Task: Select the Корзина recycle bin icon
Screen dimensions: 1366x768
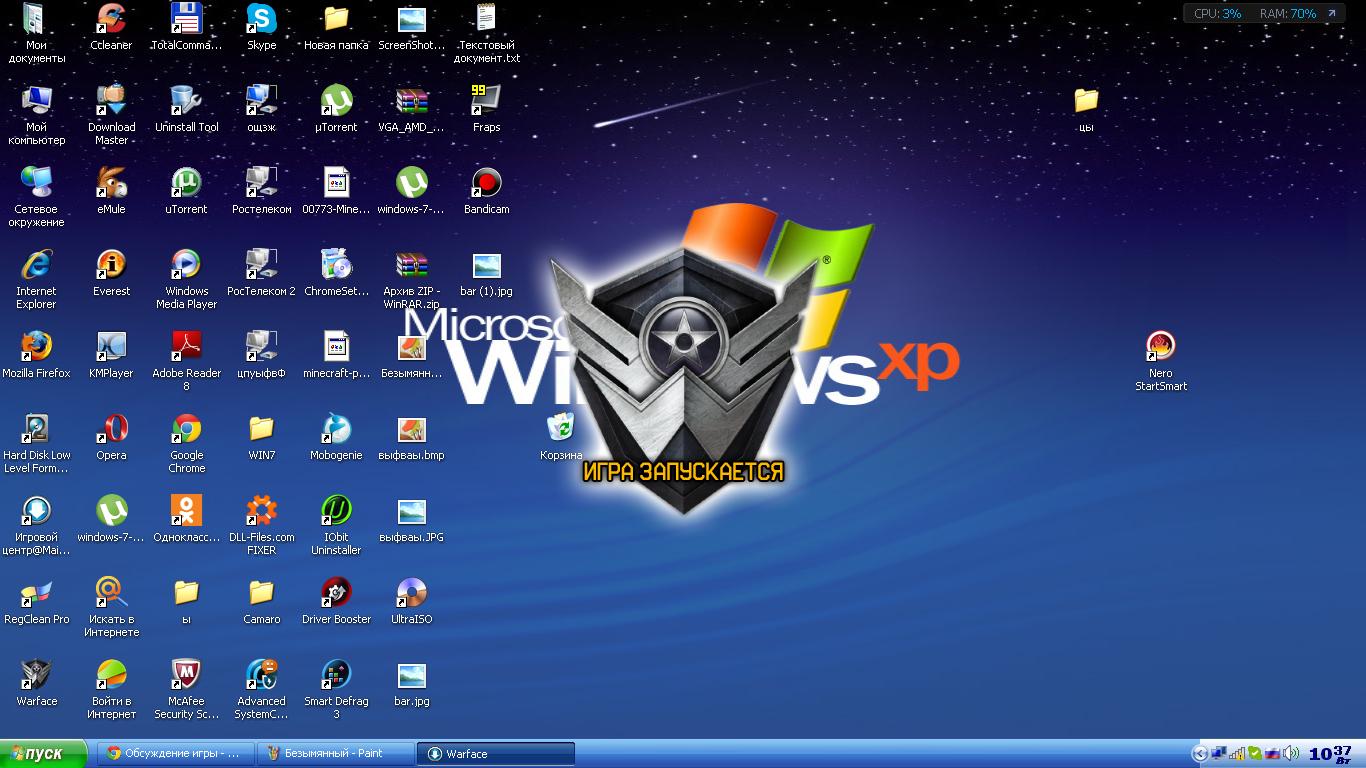Action: [561, 437]
